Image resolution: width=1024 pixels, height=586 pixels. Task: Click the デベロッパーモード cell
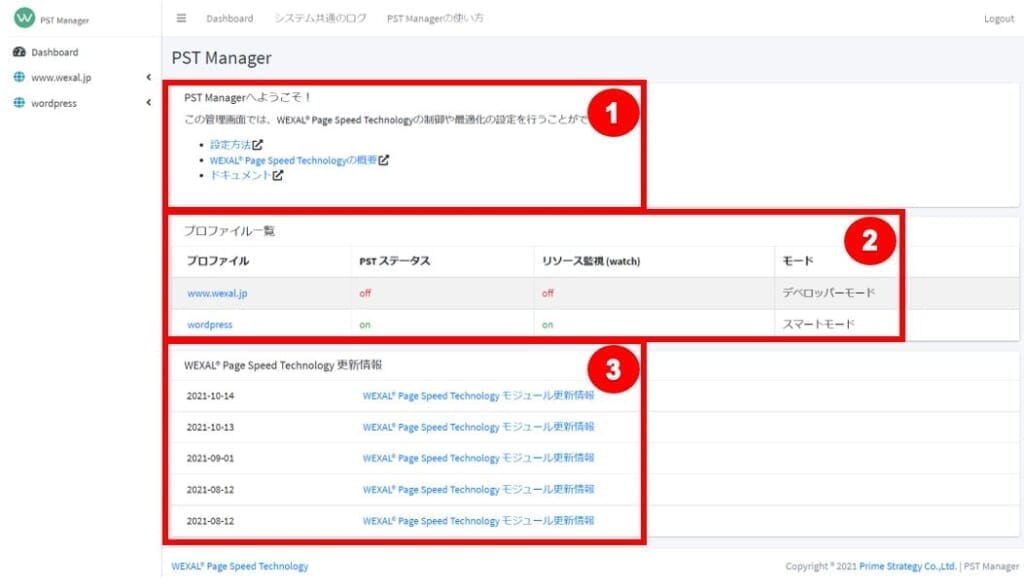(x=829, y=293)
